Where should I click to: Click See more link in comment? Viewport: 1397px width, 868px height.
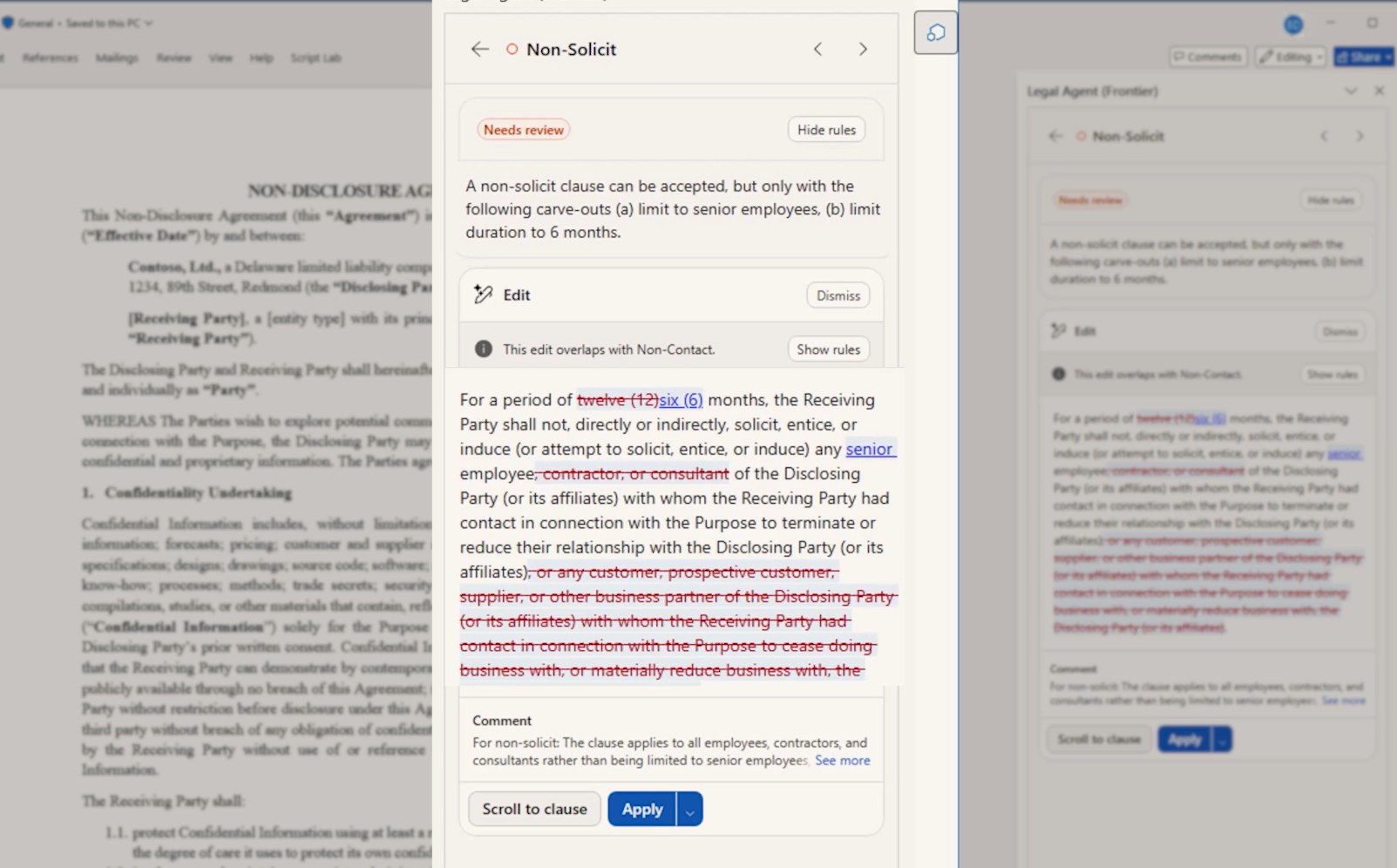tap(842, 760)
